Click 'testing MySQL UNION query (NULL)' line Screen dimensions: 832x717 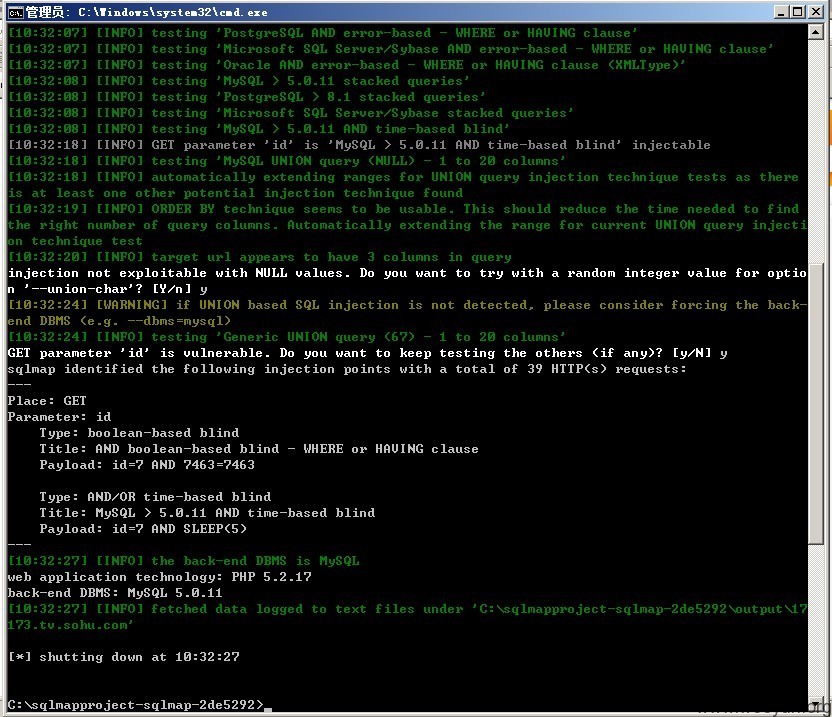click(287, 161)
